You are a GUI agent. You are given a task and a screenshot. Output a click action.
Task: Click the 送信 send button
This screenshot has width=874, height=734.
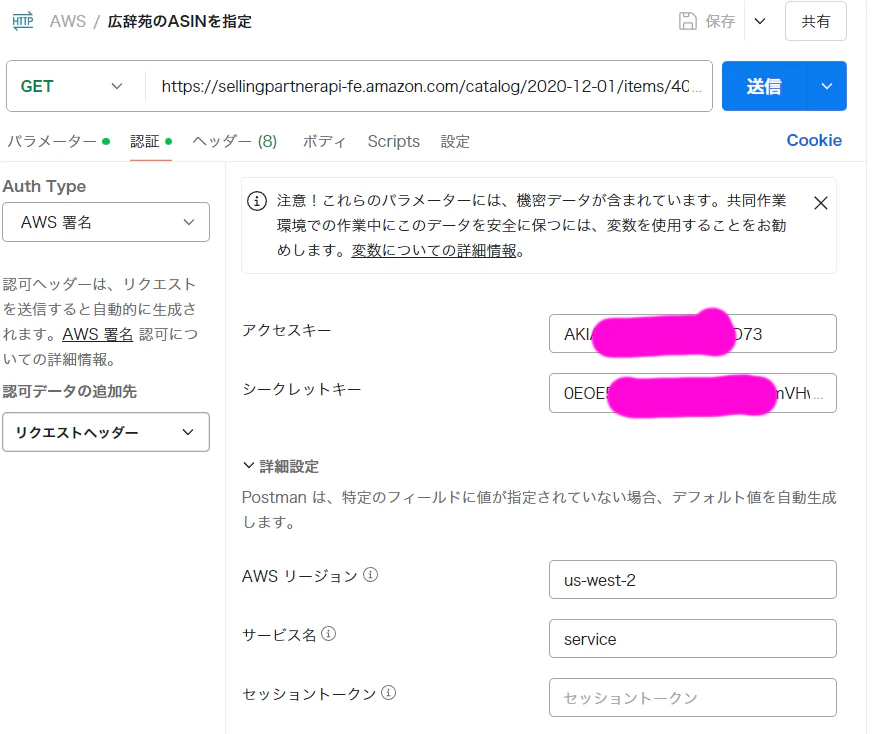[x=764, y=86]
